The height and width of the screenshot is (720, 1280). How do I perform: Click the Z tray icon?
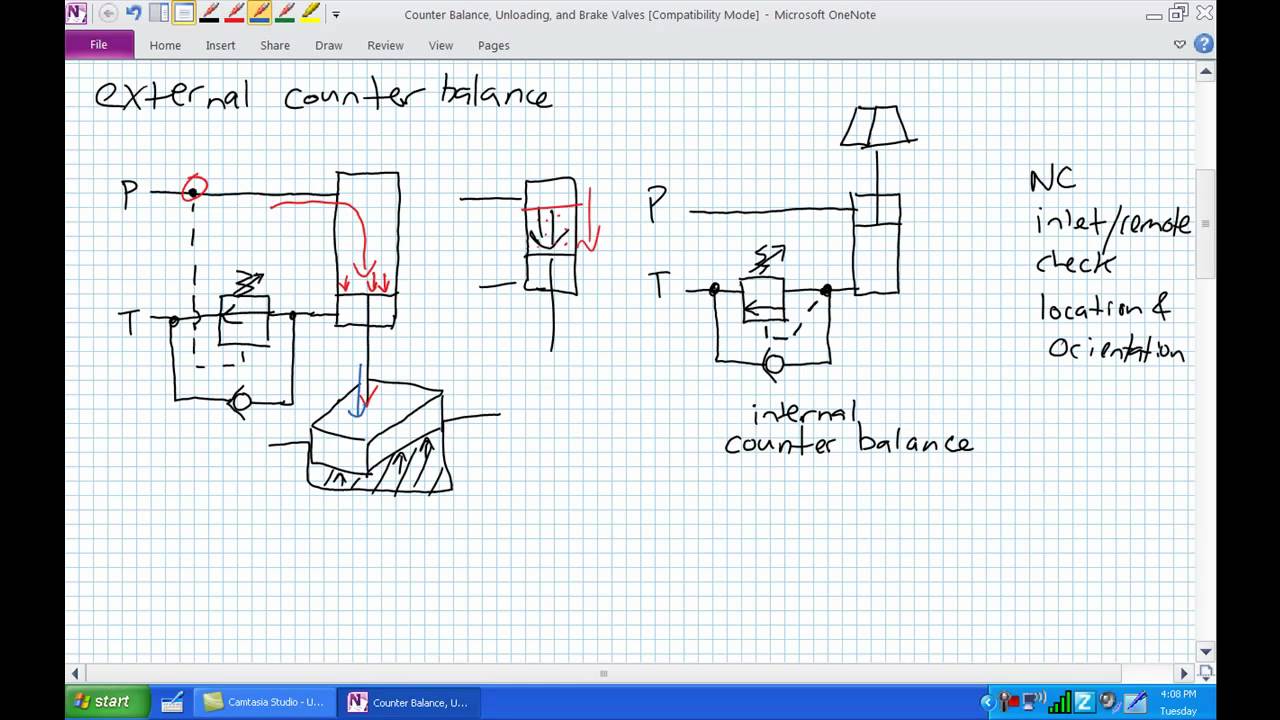(1085, 702)
